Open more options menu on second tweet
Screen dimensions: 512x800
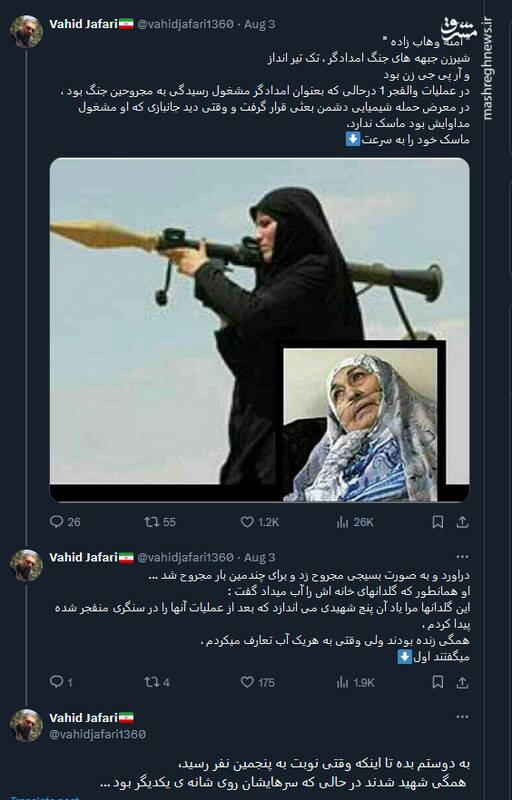click(x=462, y=557)
